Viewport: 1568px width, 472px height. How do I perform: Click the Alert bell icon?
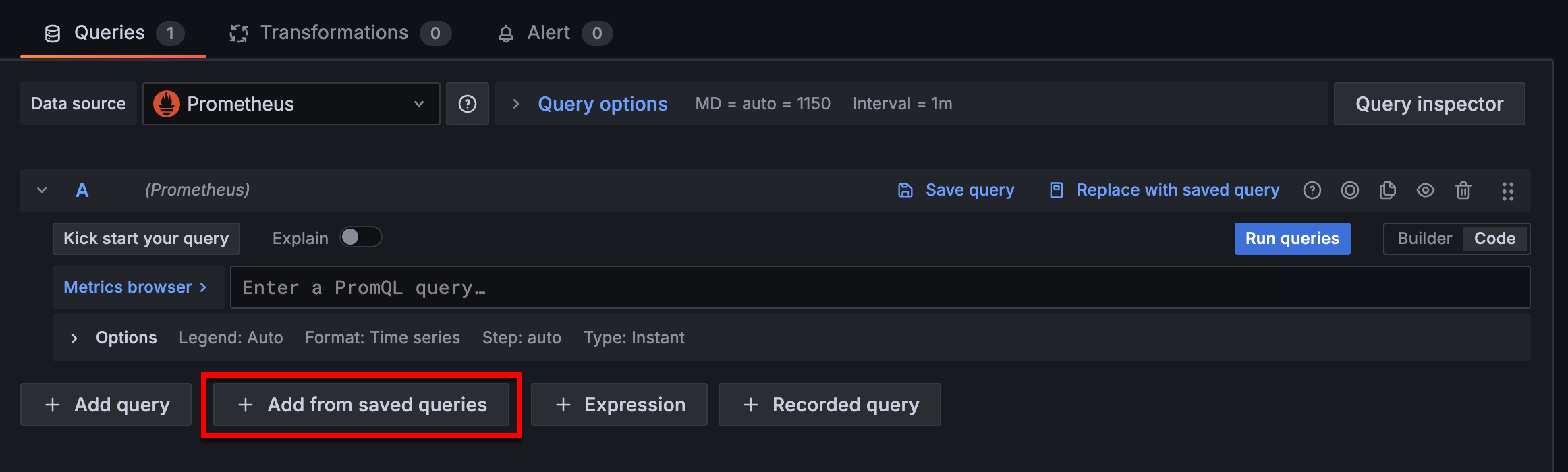point(505,32)
